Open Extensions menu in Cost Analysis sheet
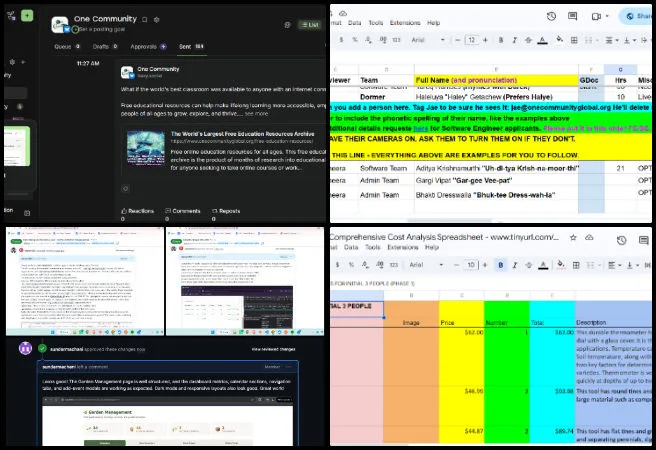Screen dimensions: 656x450 (x=402, y=247)
